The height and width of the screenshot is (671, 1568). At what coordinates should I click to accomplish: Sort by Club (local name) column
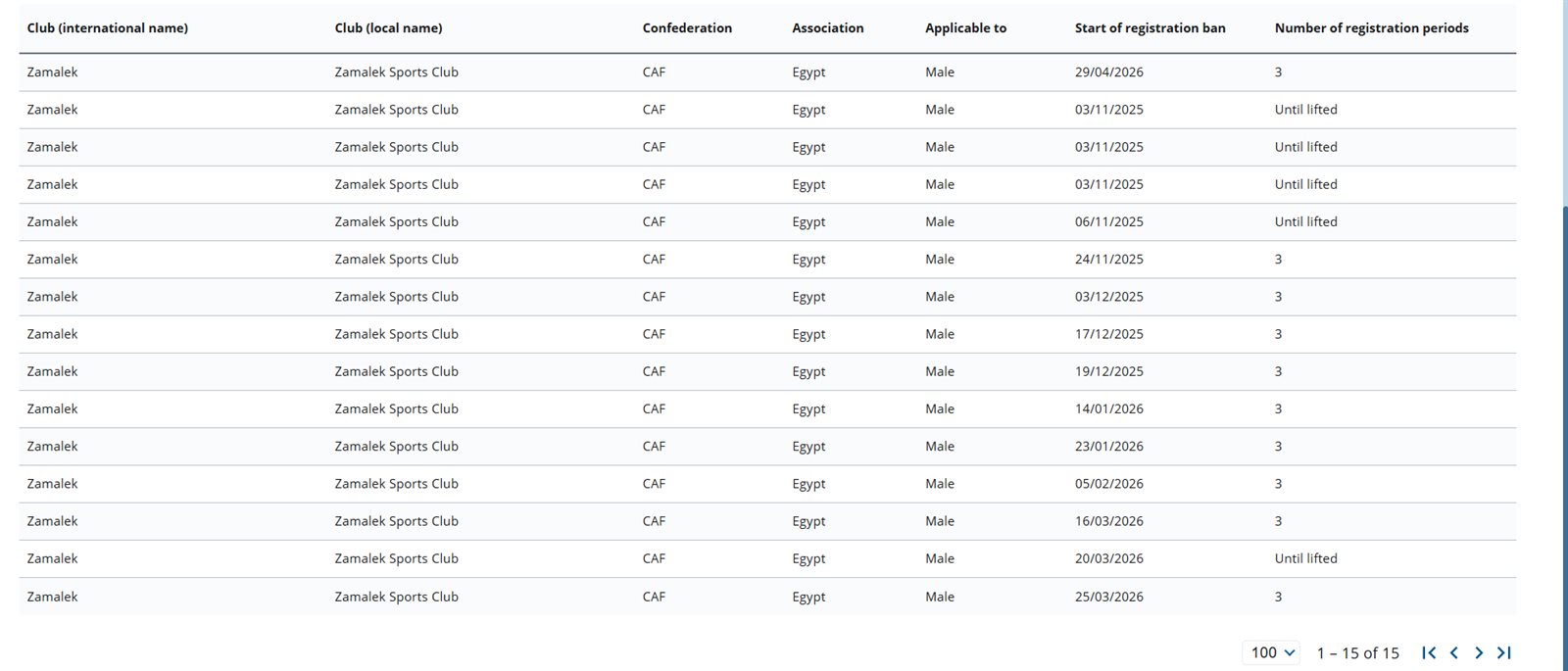tap(388, 28)
